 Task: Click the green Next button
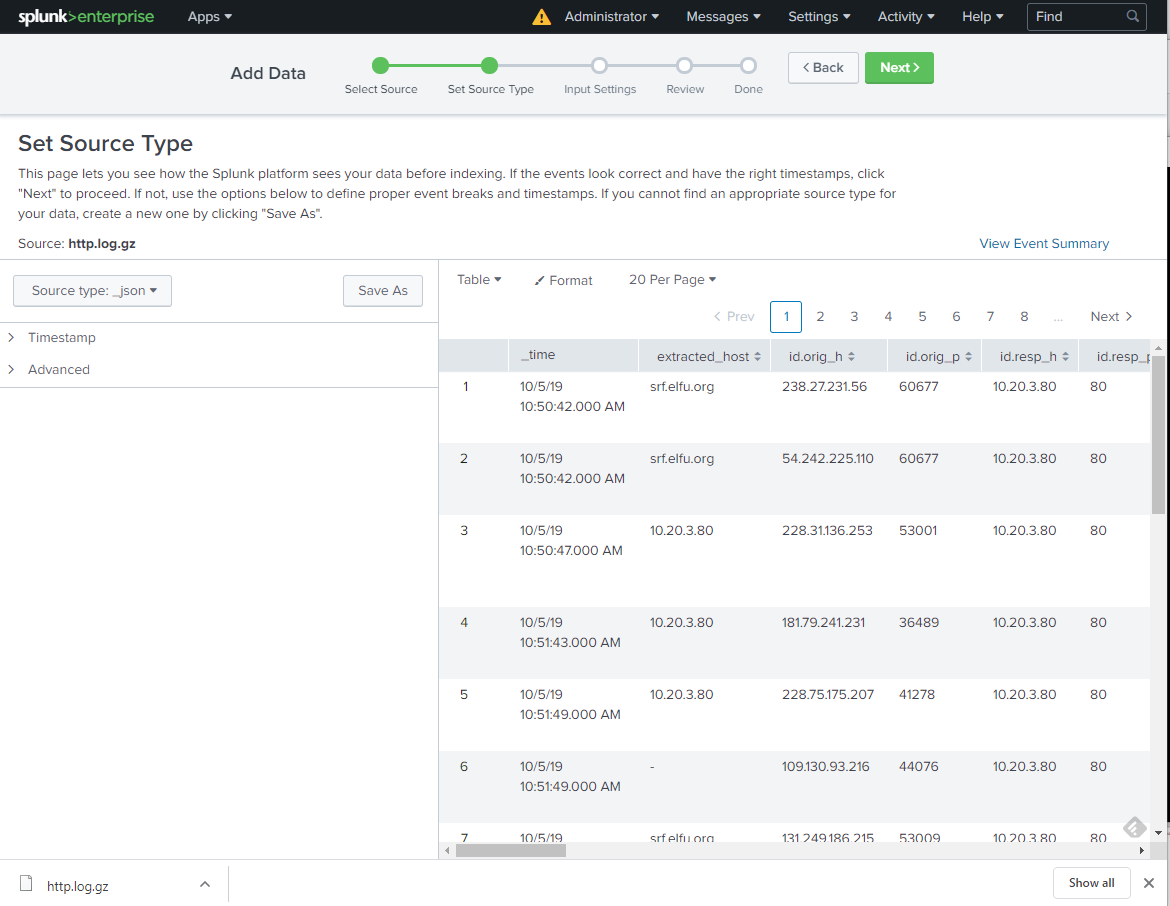point(898,68)
